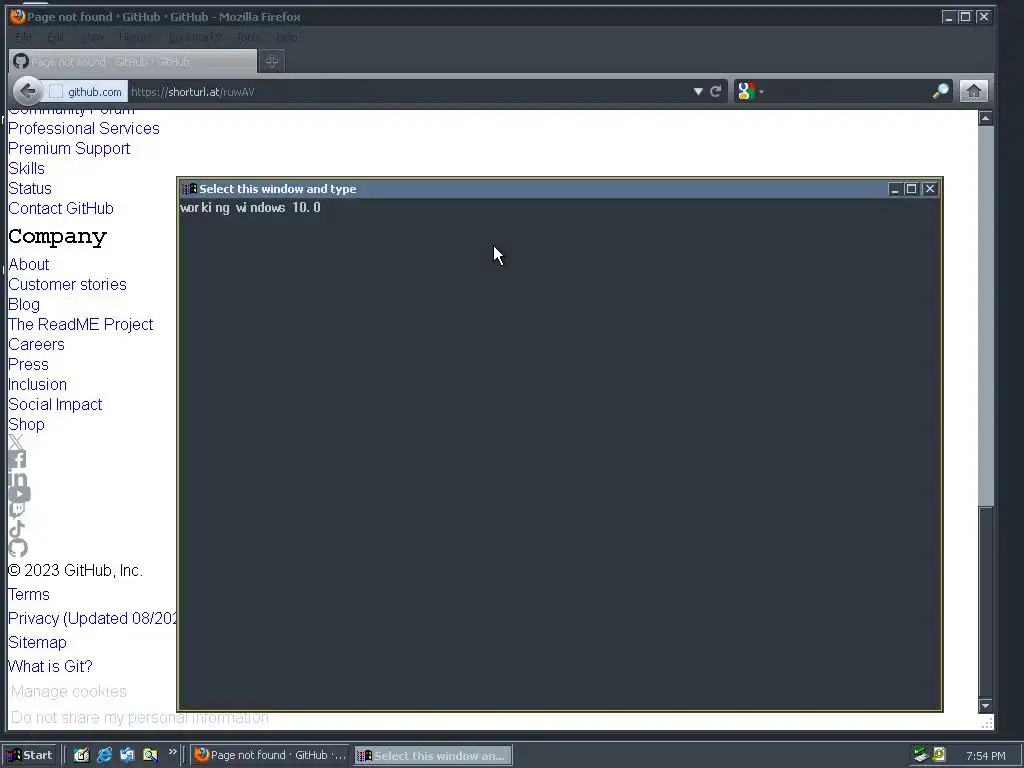Click the magnifier search button

click(940, 91)
